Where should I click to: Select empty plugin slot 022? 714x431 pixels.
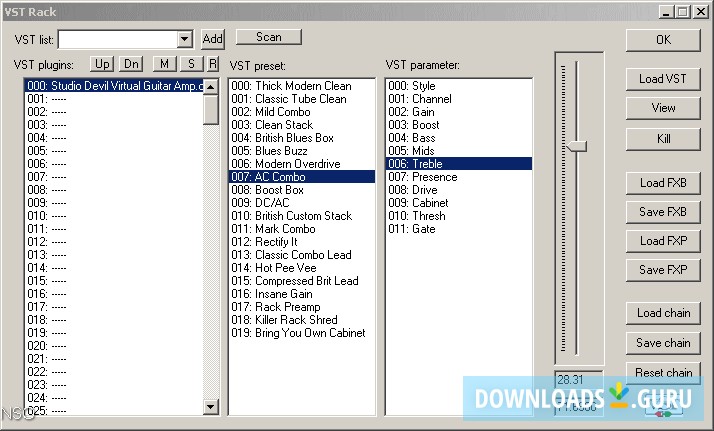[114, 372]
